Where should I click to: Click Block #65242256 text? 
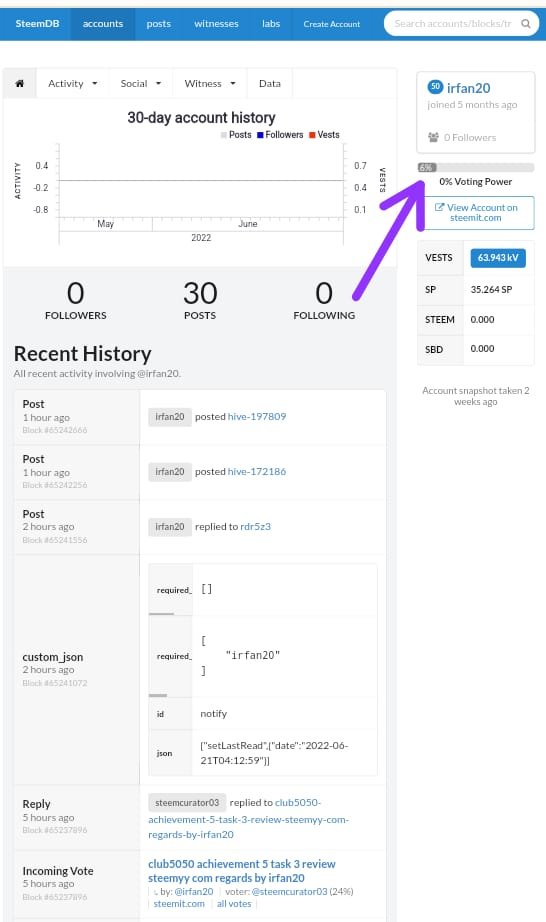[55, 485]
